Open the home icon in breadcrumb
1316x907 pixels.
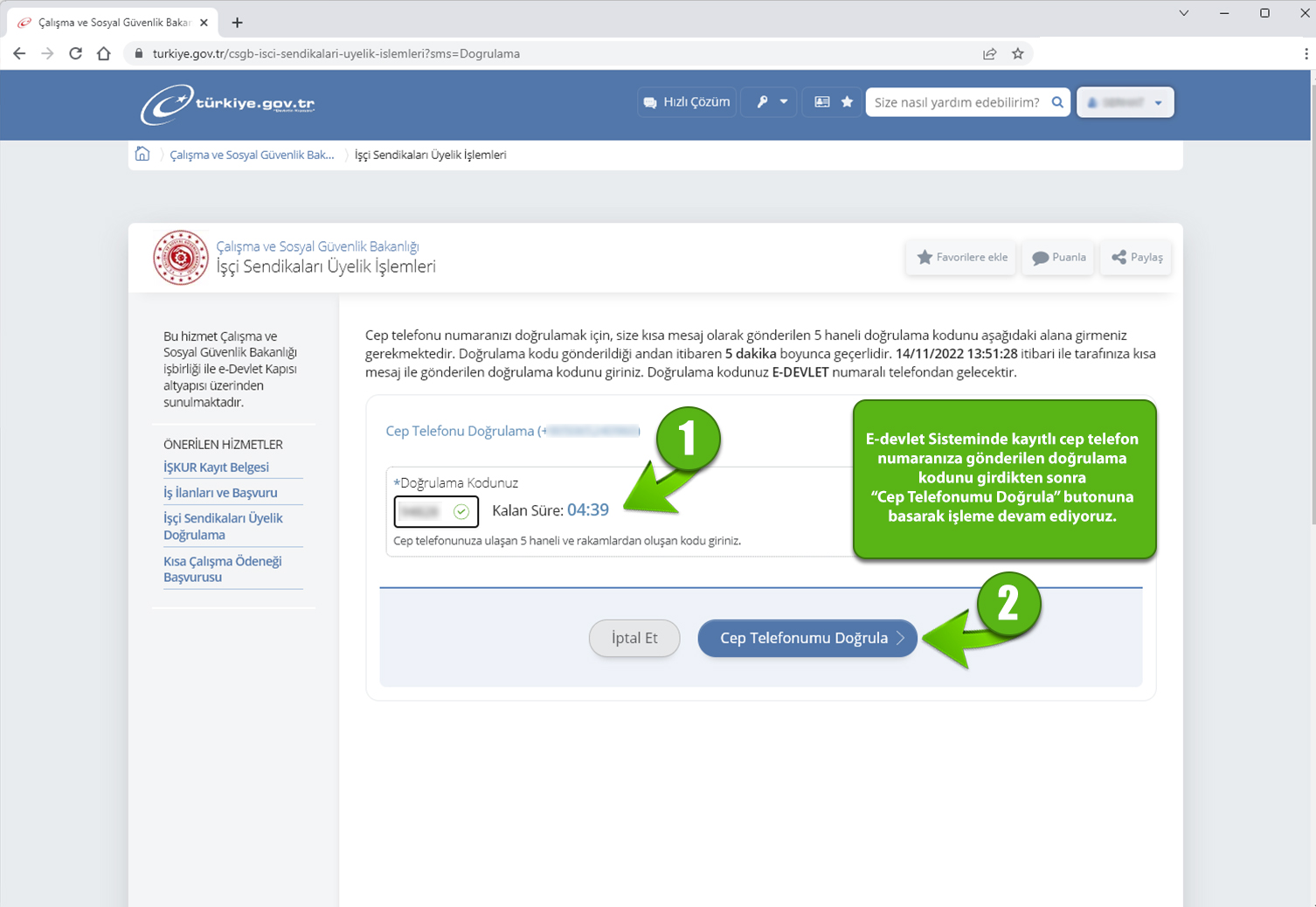(x=142, y=155)
